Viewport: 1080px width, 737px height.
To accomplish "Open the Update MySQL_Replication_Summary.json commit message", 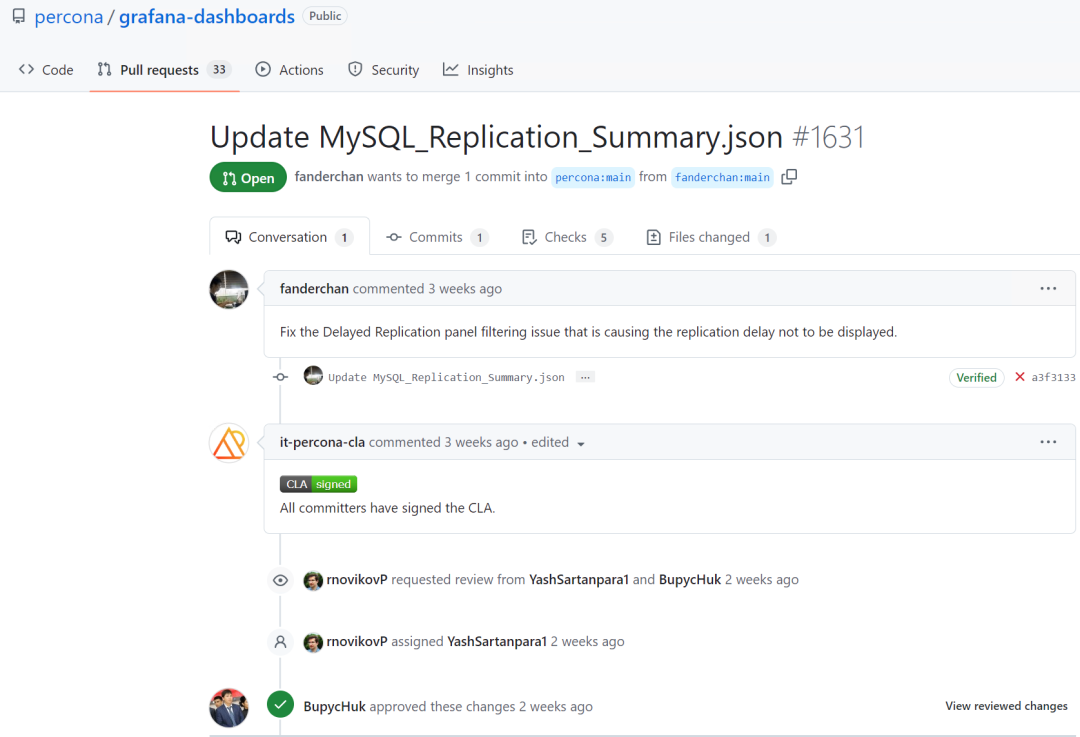I will click(446, 377).
